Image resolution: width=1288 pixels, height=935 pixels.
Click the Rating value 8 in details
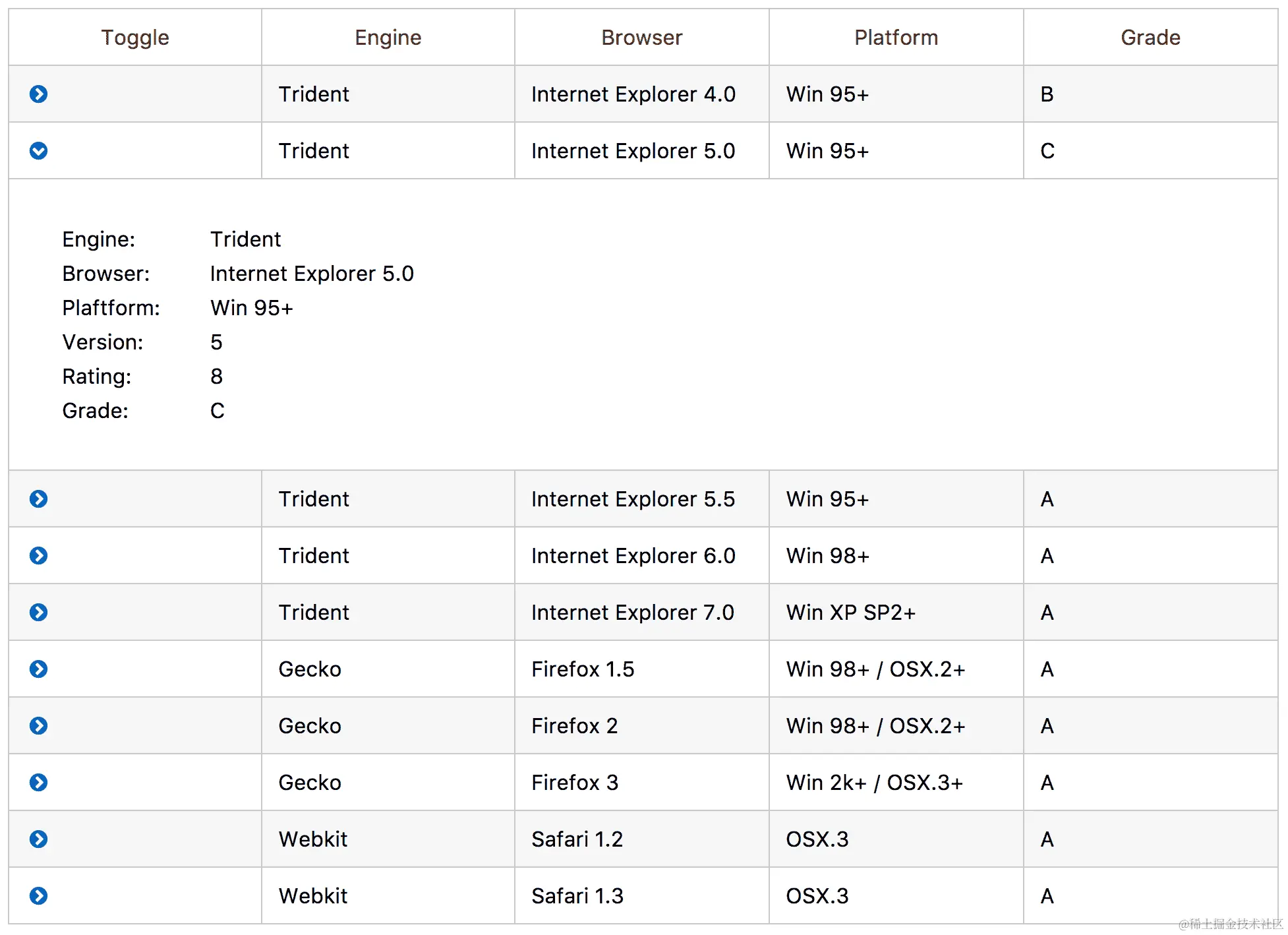pos(216,377)
